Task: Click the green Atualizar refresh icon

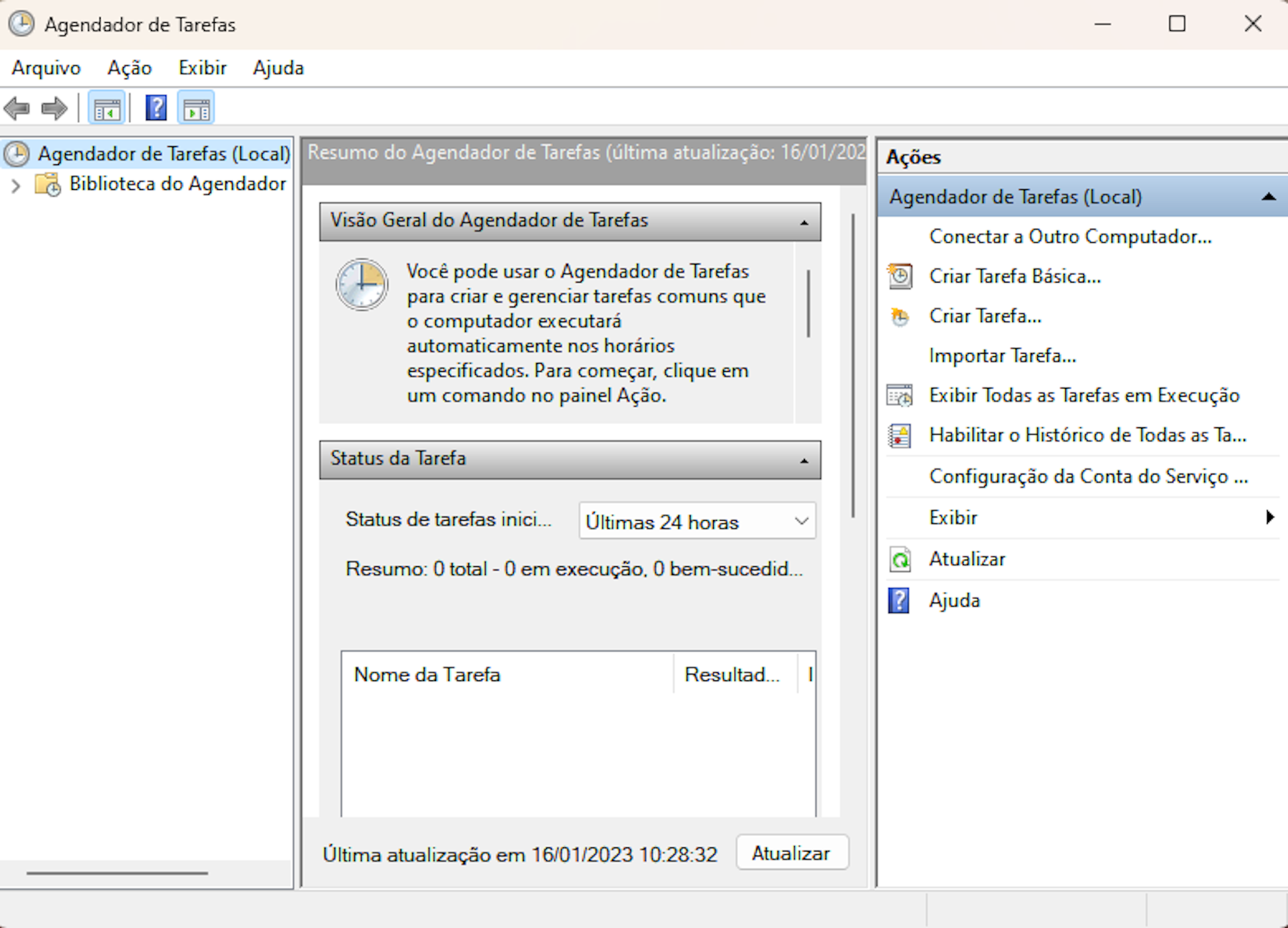Action: pos(900,559)
